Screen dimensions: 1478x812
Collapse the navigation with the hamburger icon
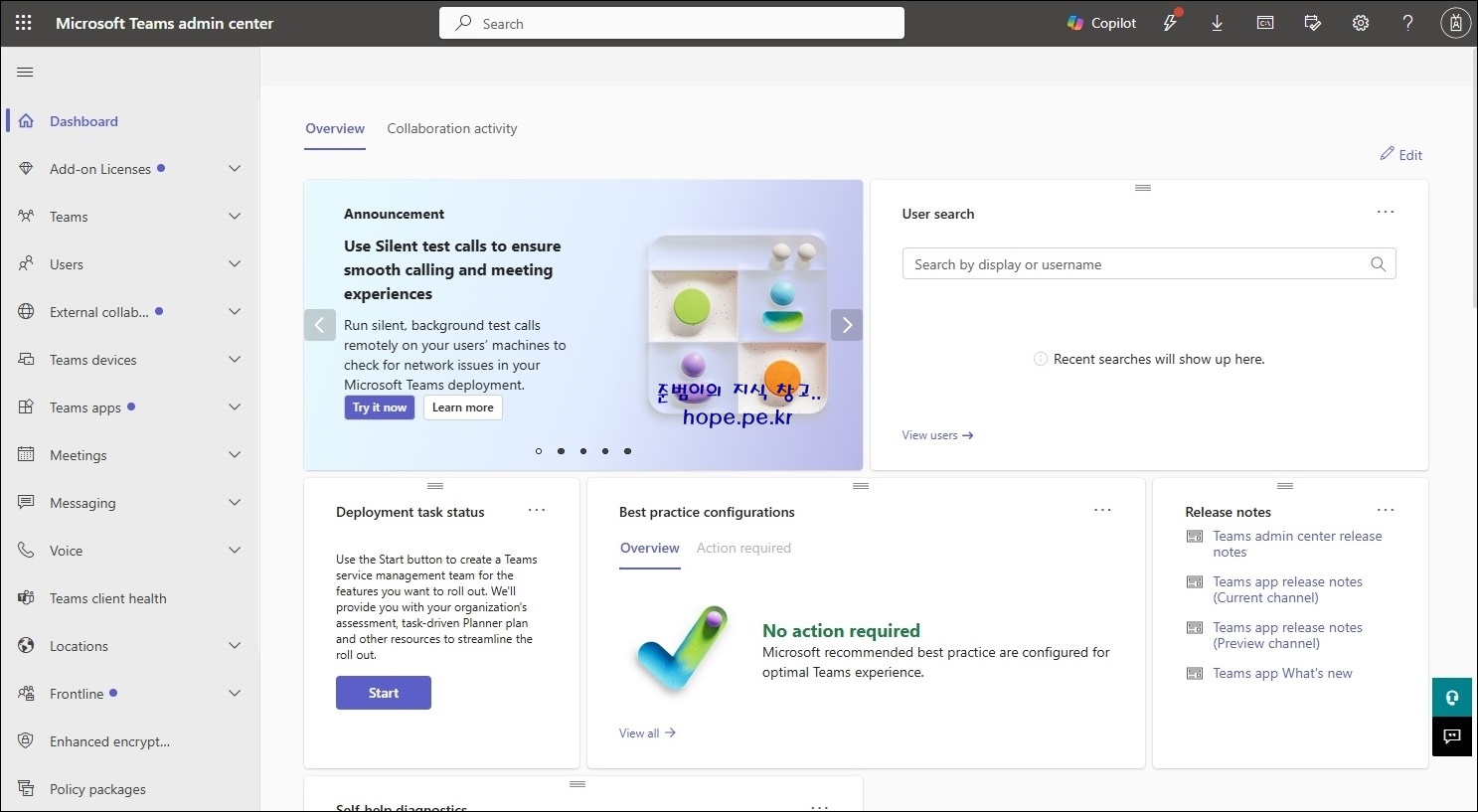pyautogui.click(x=26, y=72)
